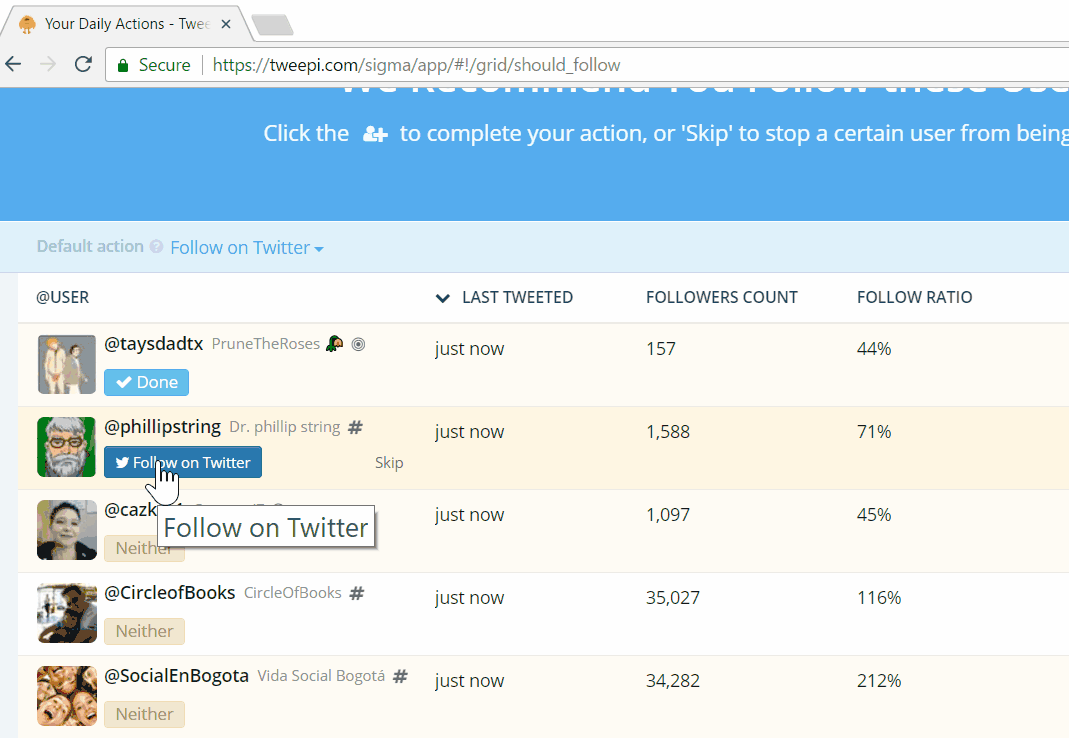This screenshot has height=738, width=1069.
Task: Click the hashtag icon next to @phillipstring
Action: [355, 427]
